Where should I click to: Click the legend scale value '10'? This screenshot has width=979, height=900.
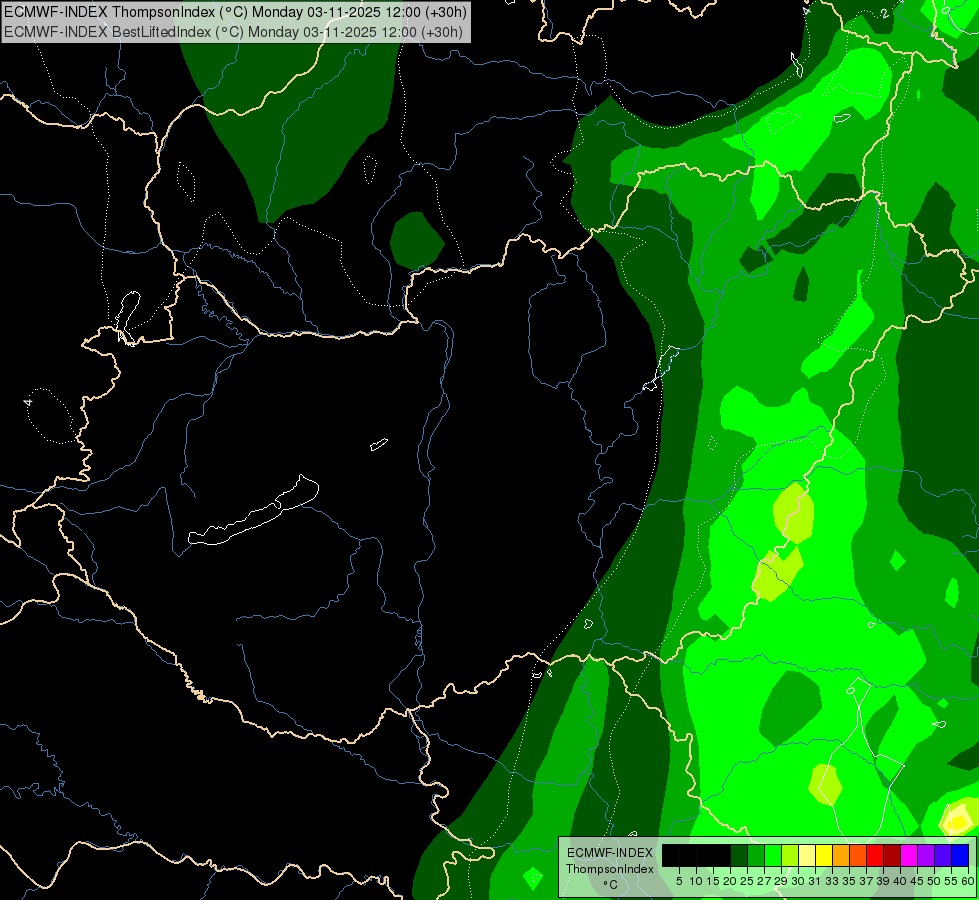coord(696,881)
